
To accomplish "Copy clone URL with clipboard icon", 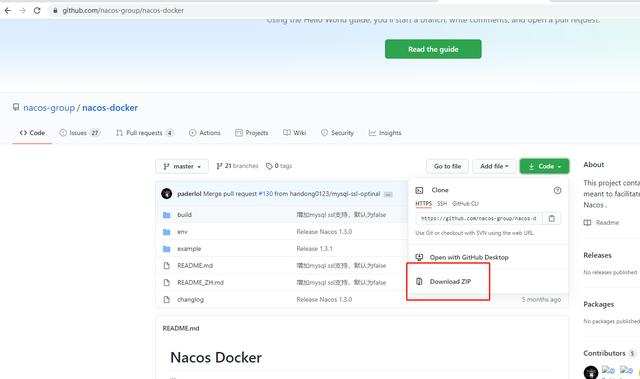I will 551,218.
